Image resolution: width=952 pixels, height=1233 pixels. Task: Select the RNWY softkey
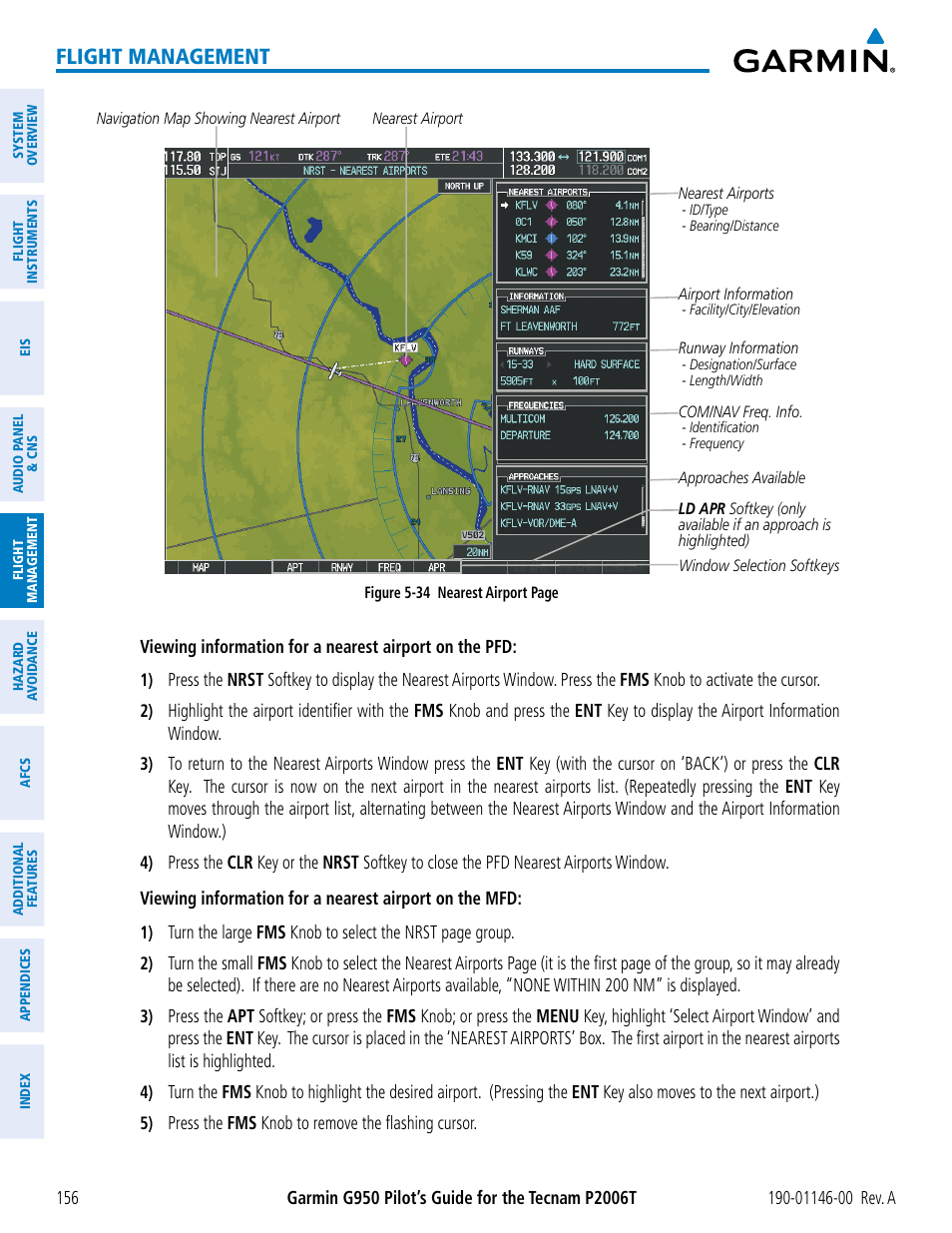pyautogui.click(x=342, y=567)
